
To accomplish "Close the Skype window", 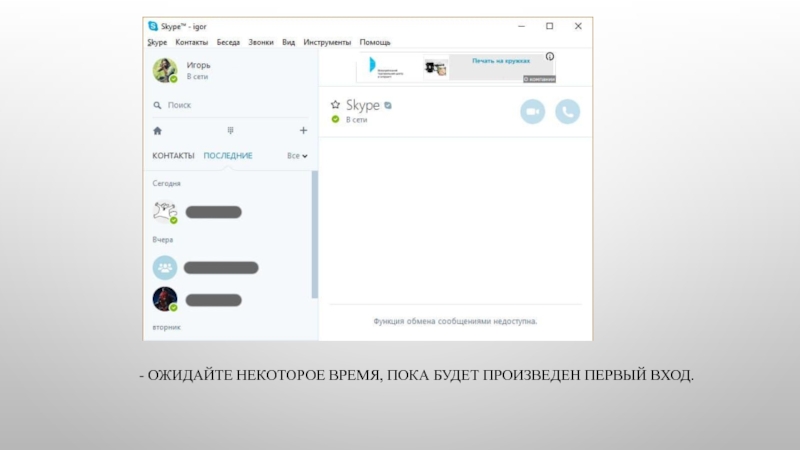I will (578, 26).
